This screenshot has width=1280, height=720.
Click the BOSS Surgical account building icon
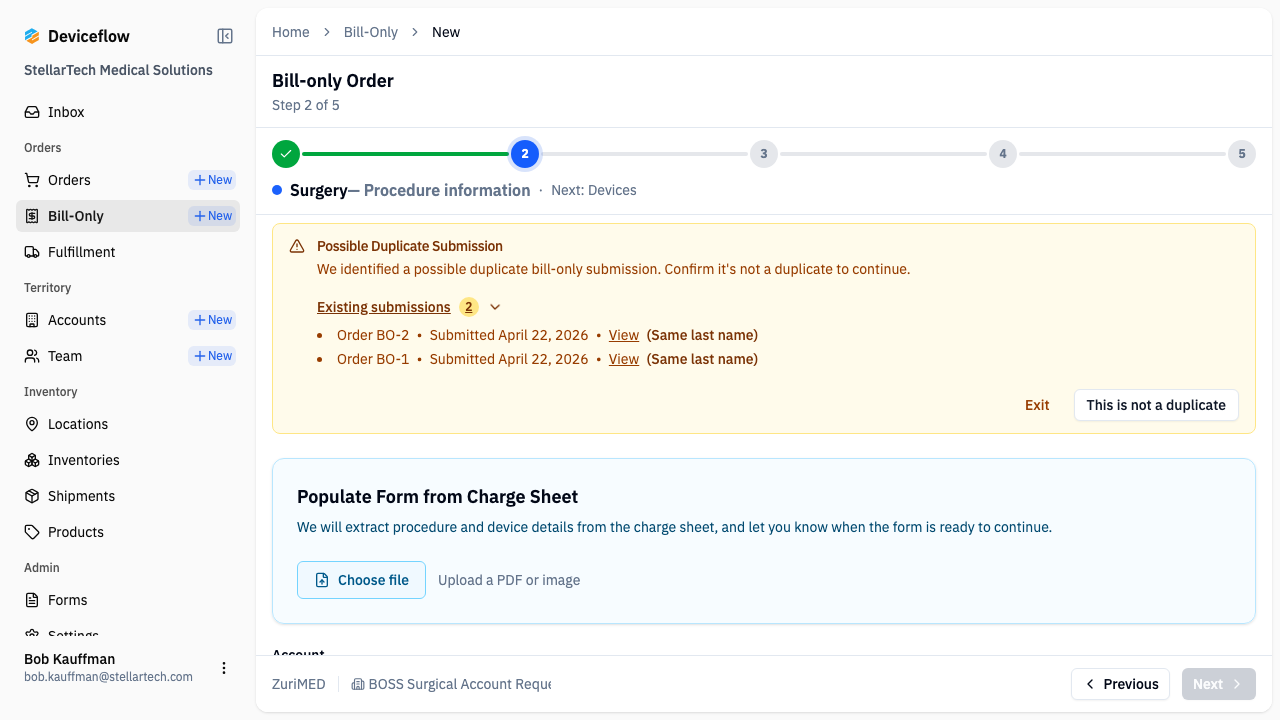pos(358,684)
